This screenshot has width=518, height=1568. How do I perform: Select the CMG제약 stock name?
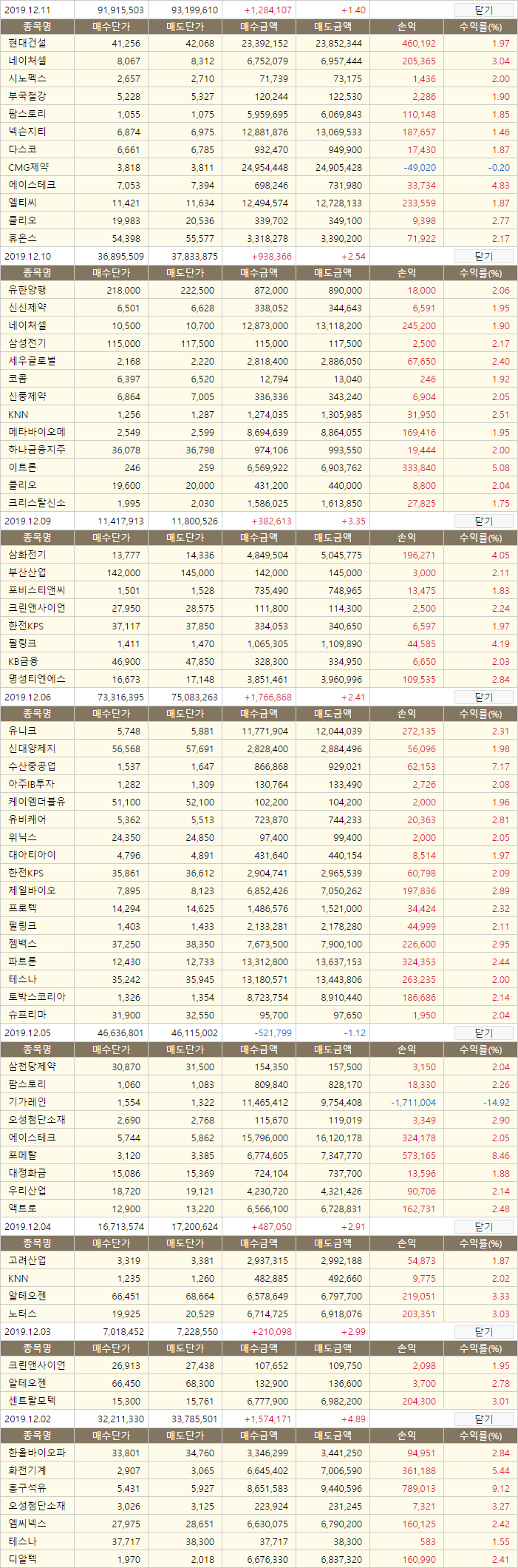pos(28,167)
